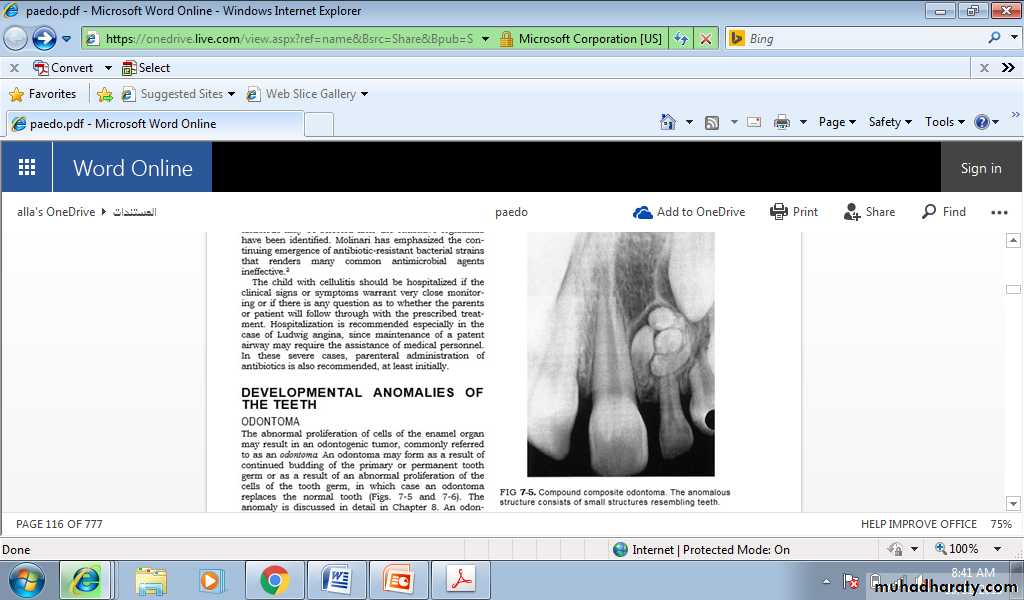Image resolution: width=1024 pixels, height=600 pixels.
Task: Click HELP IMPROVE OFFICE link
Action: (918, 524)
